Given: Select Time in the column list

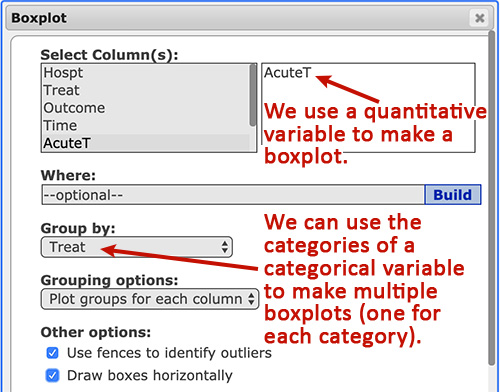Looking at the screenshot, I should pos(146,126).
